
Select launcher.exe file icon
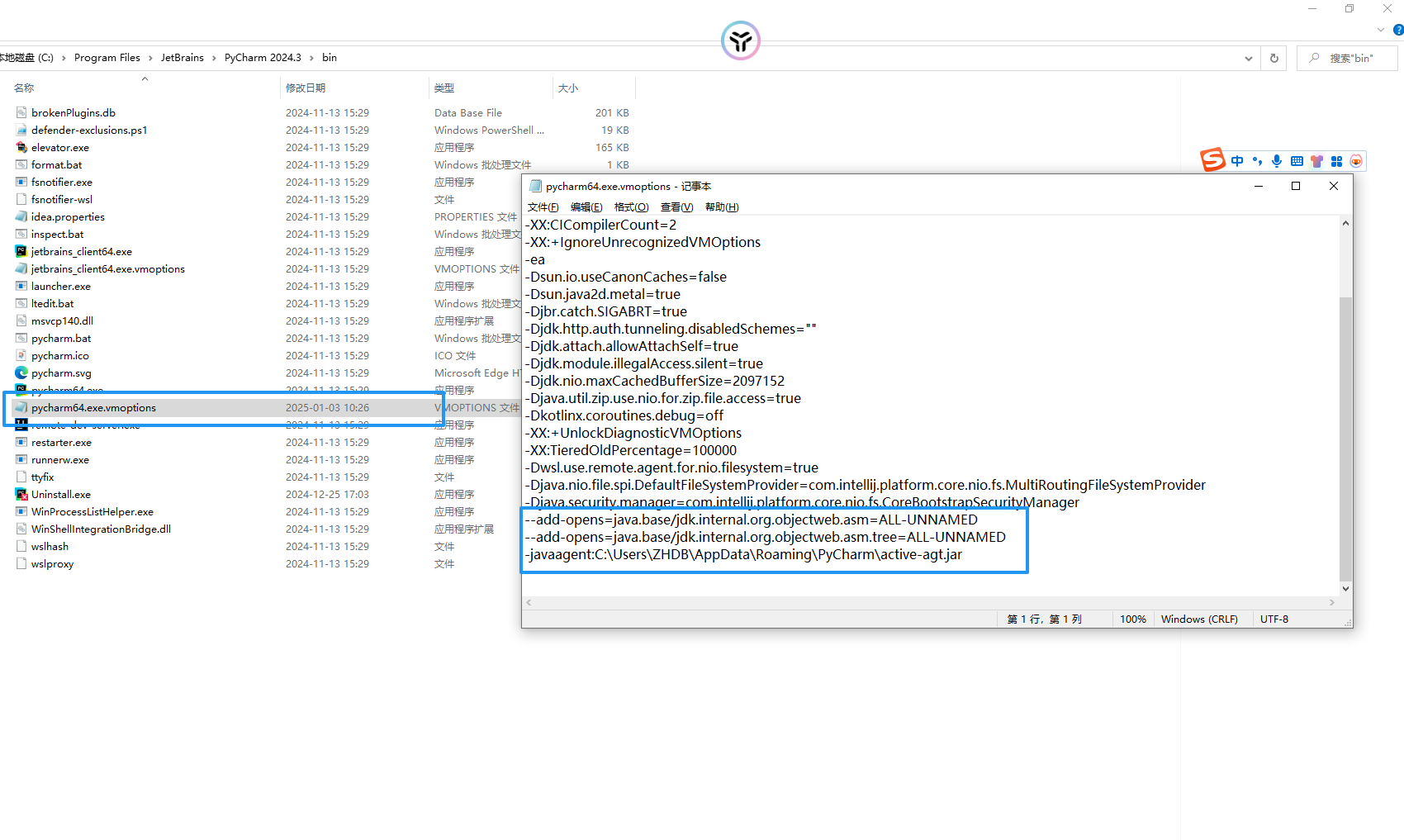click(x=21, y=286)
